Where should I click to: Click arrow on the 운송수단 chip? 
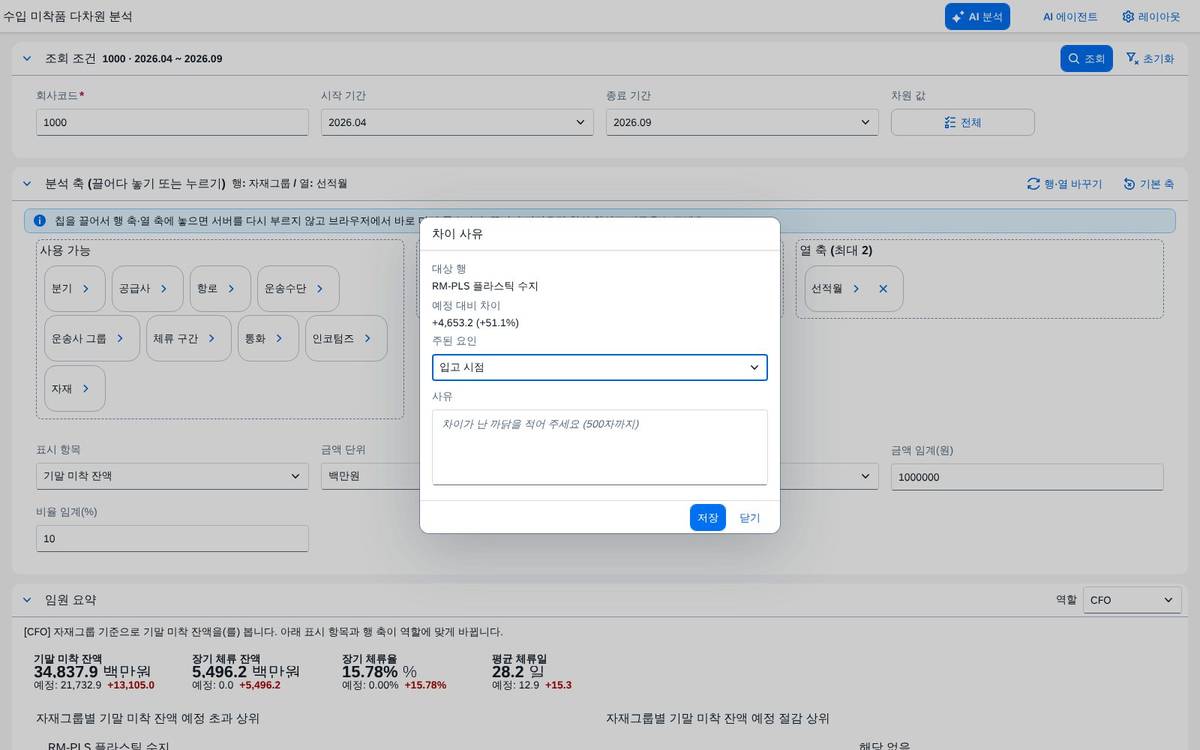pos(320,288)
